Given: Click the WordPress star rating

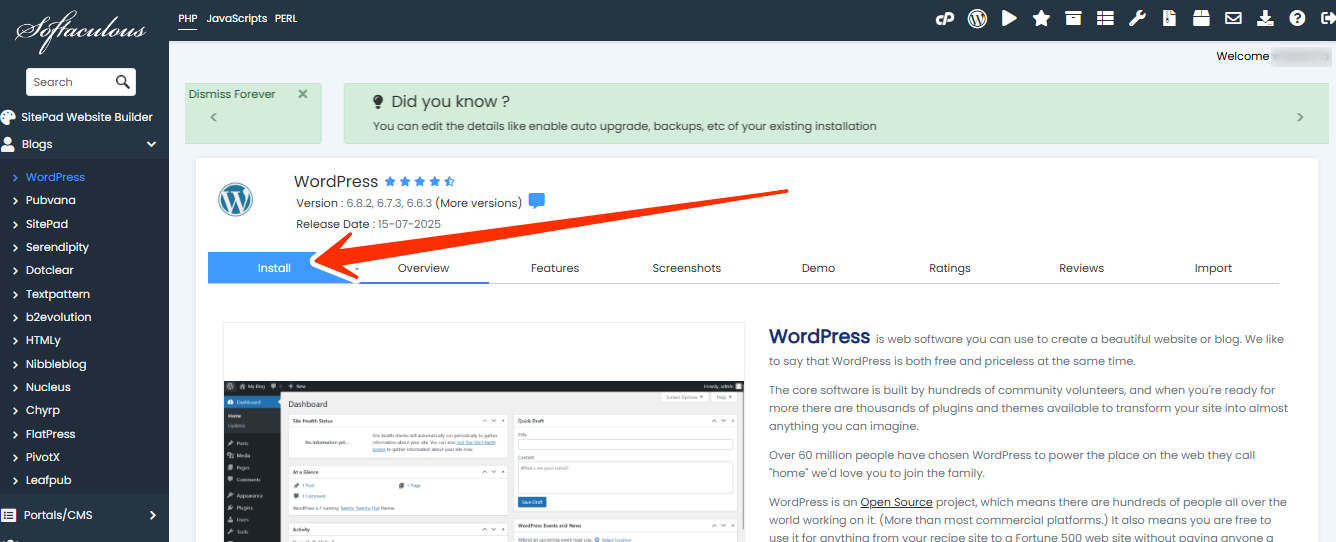Looking at the screenshot, I should (420, 182).
